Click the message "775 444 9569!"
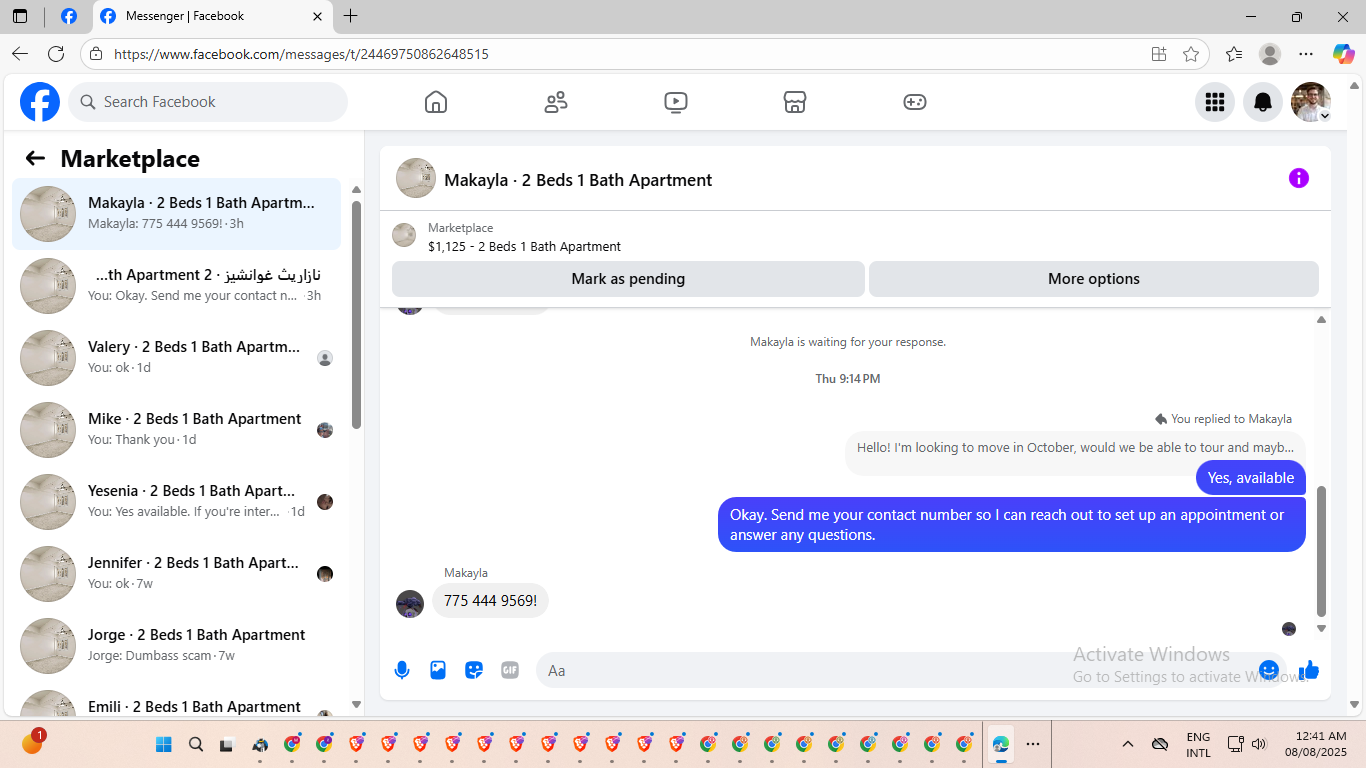1366x768 pixels. pos(490,601)
